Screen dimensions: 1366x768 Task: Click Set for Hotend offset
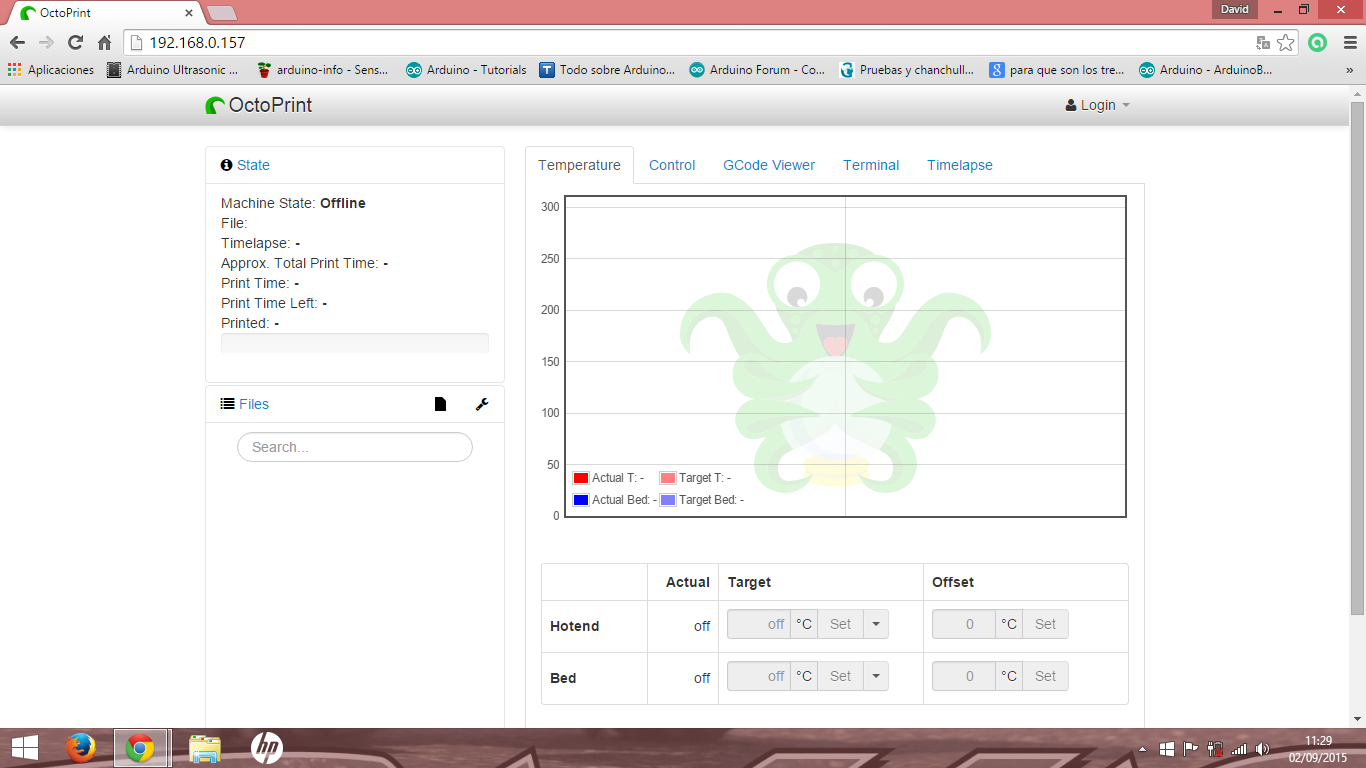[x=1045, y=624]
